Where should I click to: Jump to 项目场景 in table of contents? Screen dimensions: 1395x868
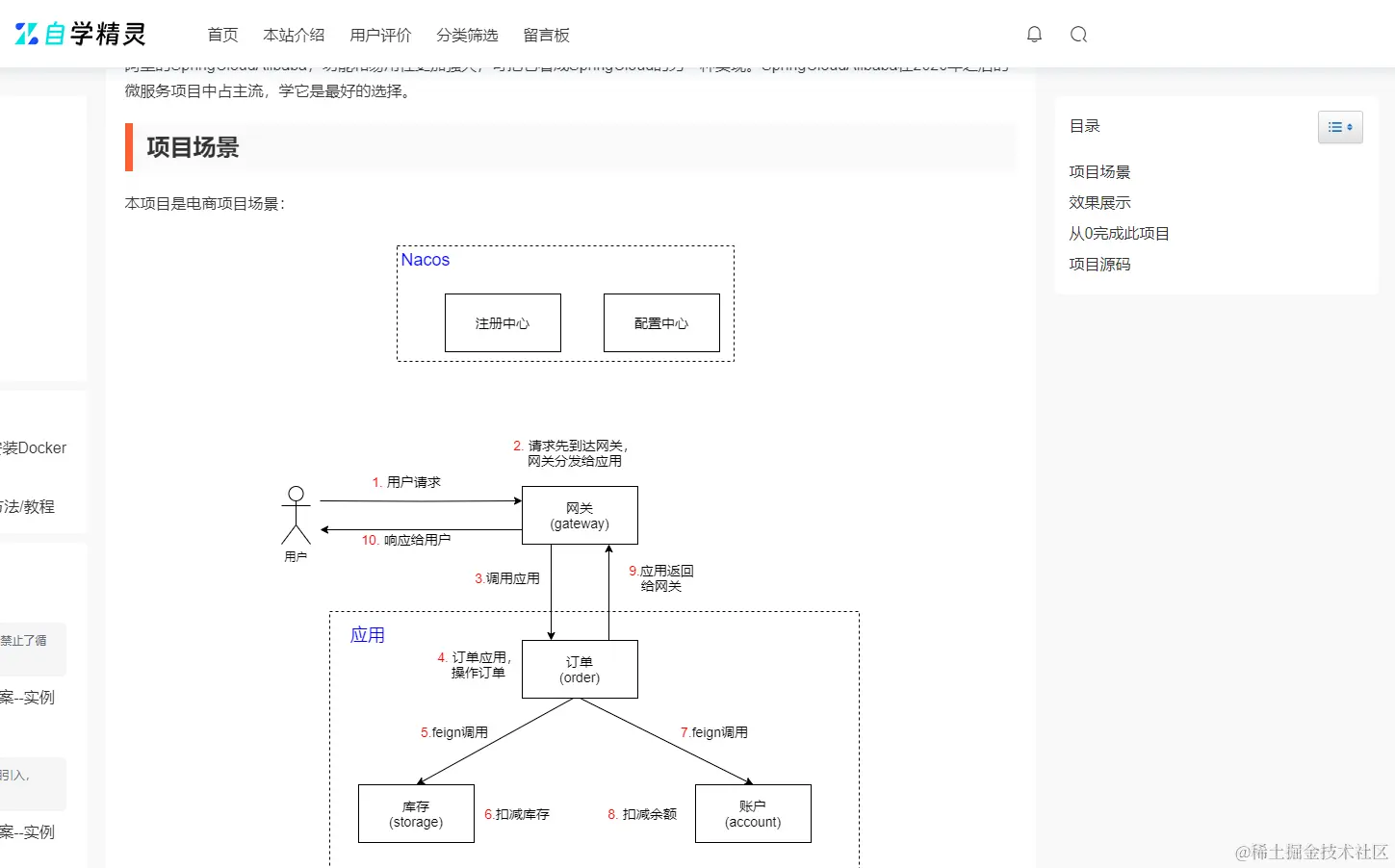coord(1099,172)
